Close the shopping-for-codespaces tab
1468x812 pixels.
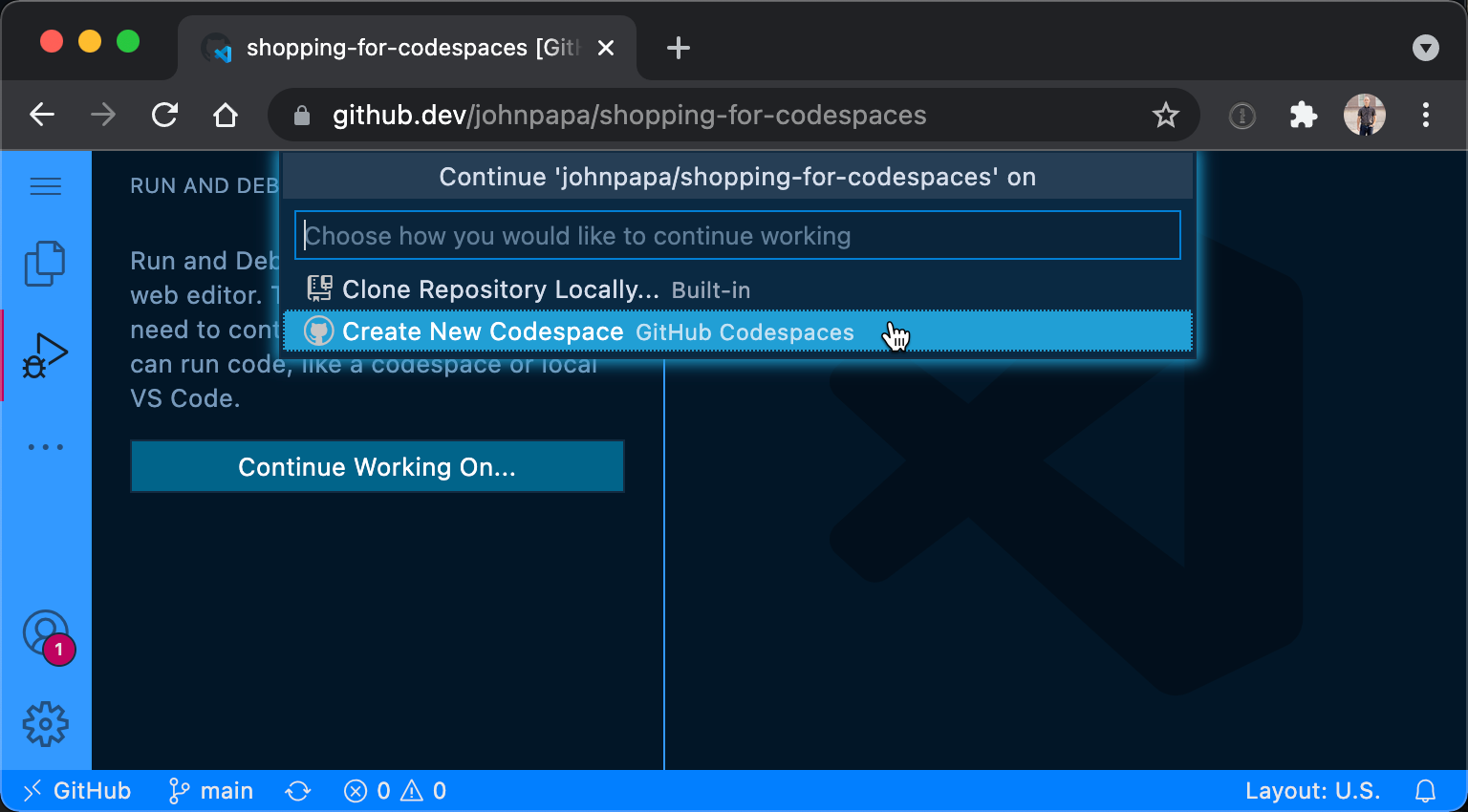pyautogui.click(x=606, y=48)
